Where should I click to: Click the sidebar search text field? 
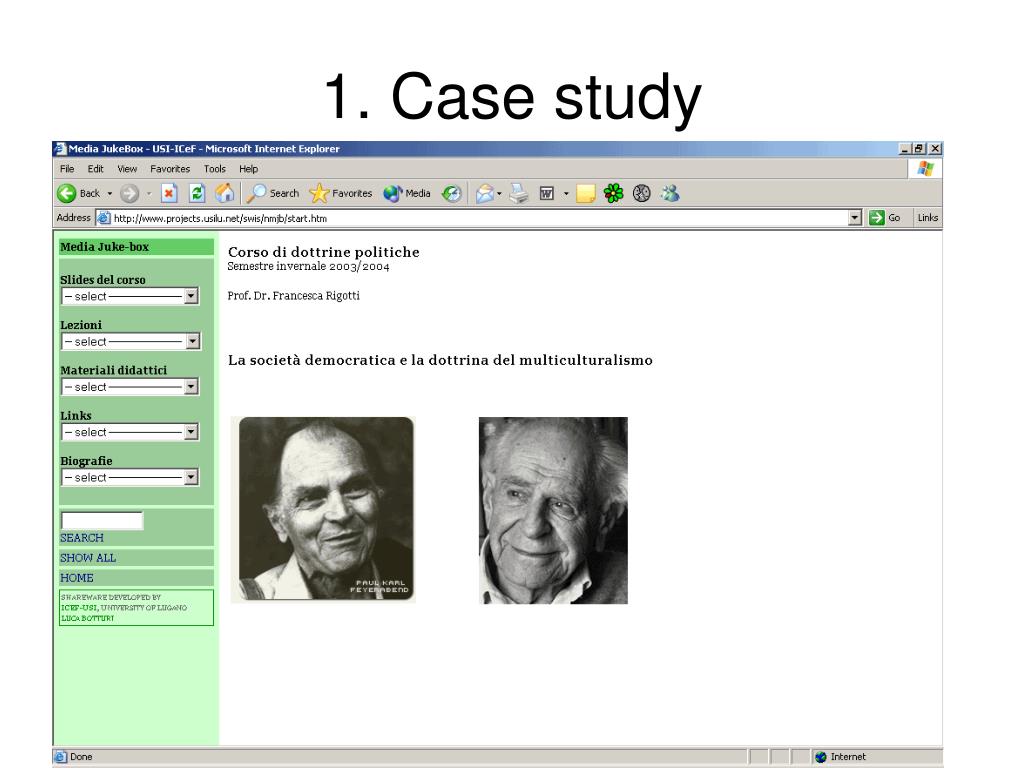102,520
